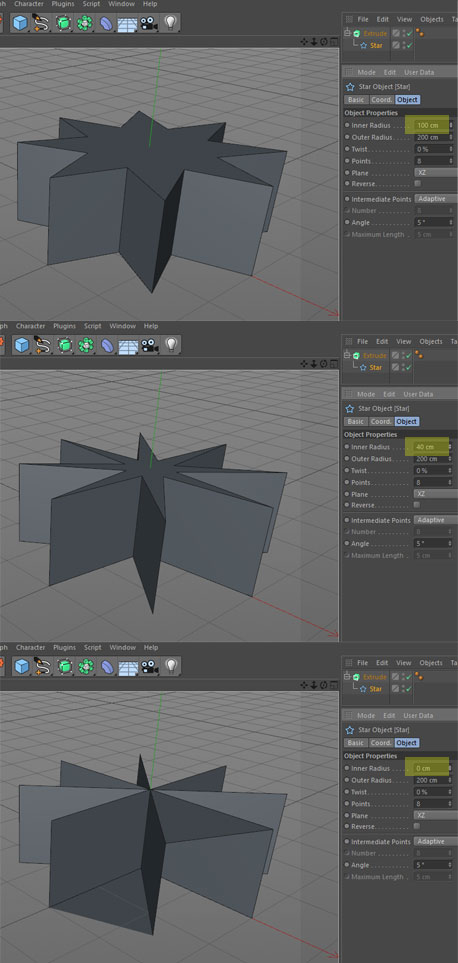Open Plane XZ dropdown in 40 cm panel

point(435,494)
